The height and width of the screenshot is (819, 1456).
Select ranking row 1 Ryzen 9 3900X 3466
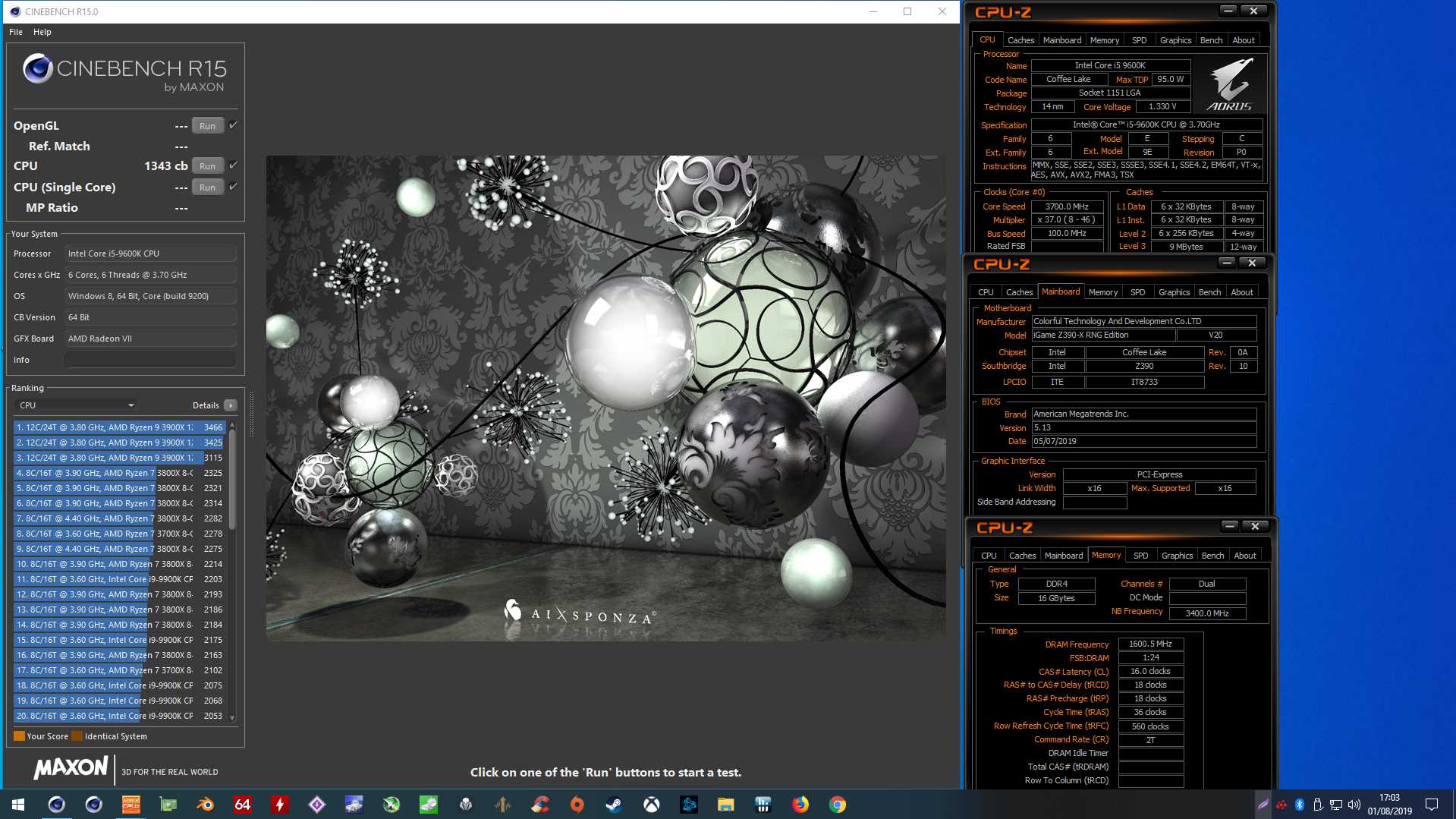point(119,427)
